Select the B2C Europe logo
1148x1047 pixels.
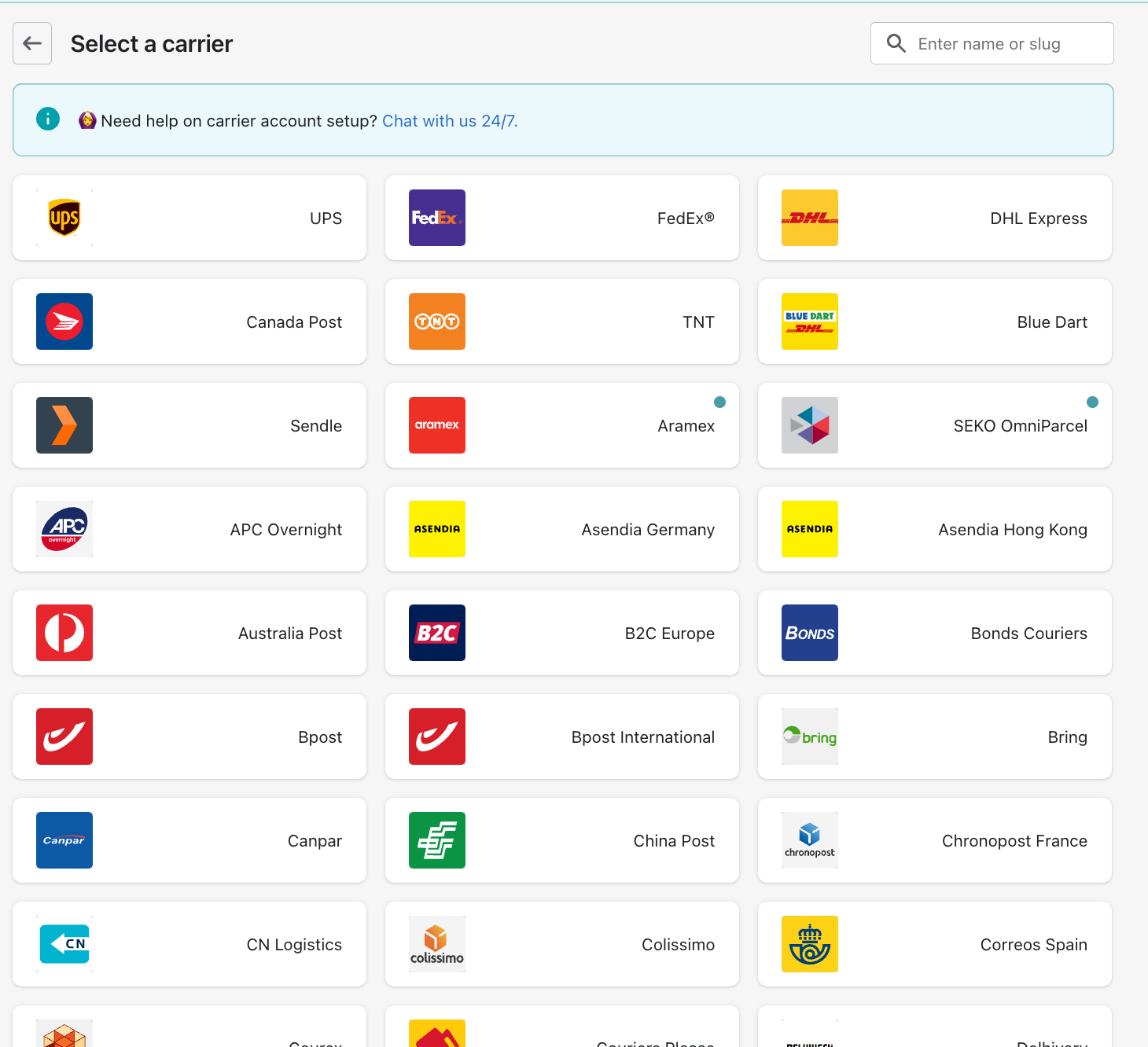point(437,633)
